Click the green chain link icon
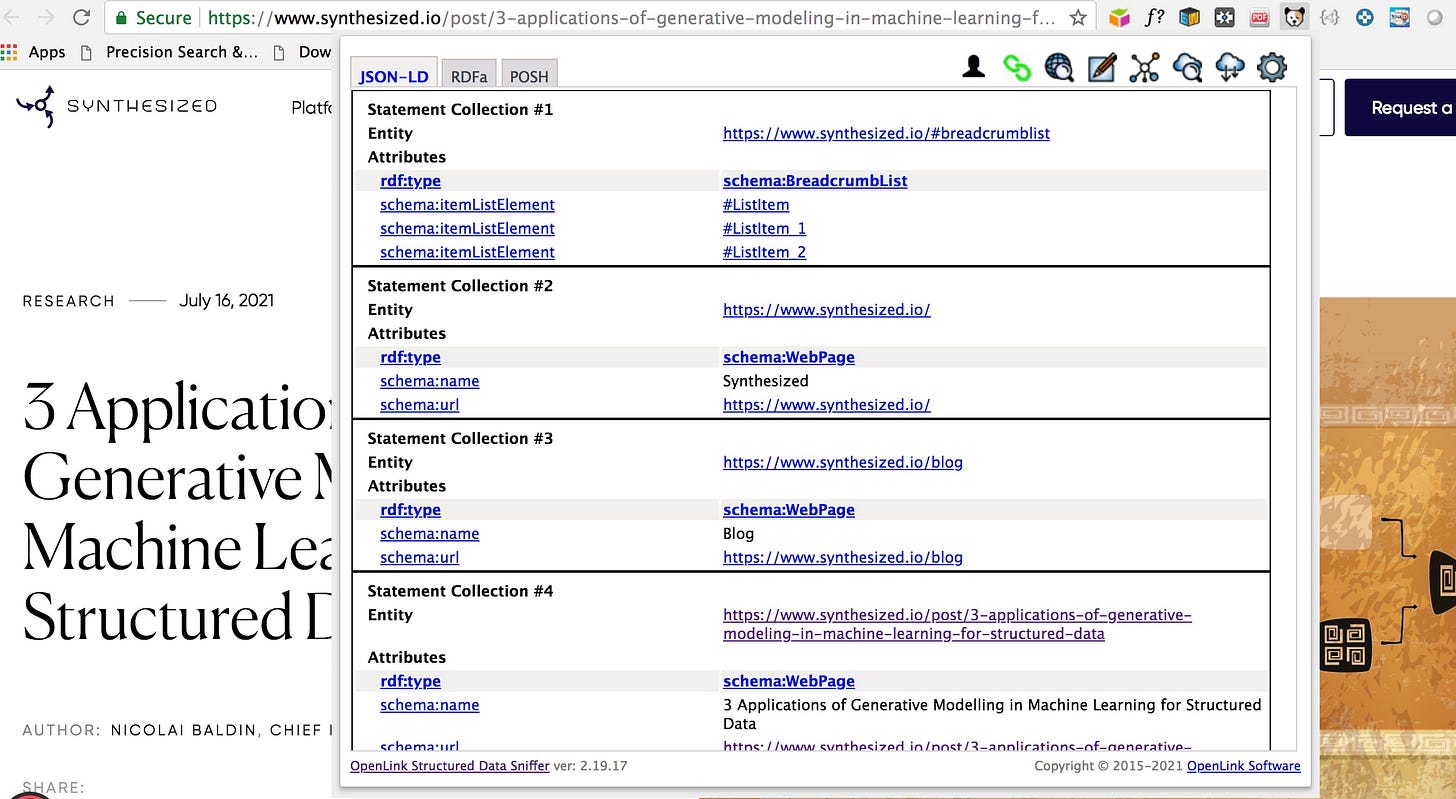The image size is (1456, 799). point(1017,68)
